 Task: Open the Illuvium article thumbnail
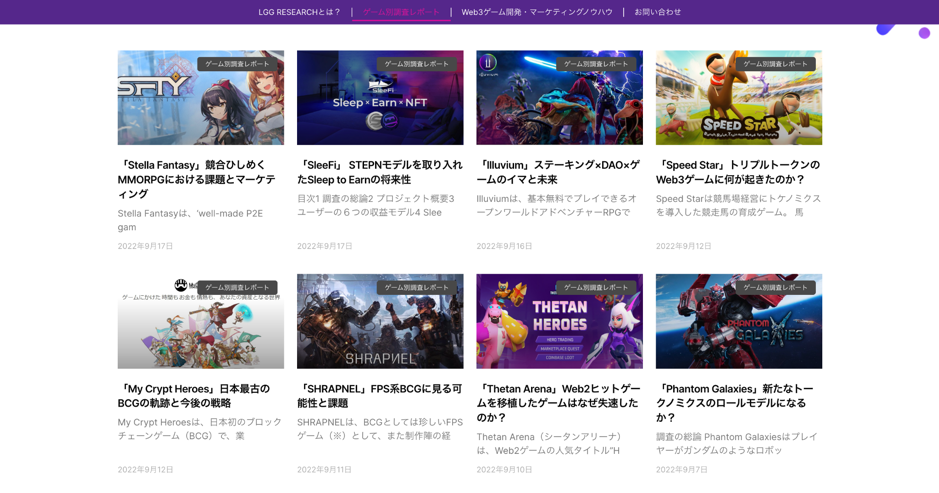pos(559,98)
